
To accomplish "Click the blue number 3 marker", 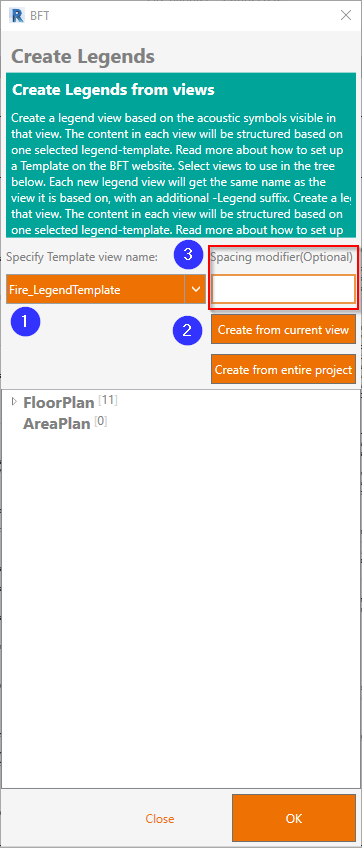I will (x=188, y=255).
